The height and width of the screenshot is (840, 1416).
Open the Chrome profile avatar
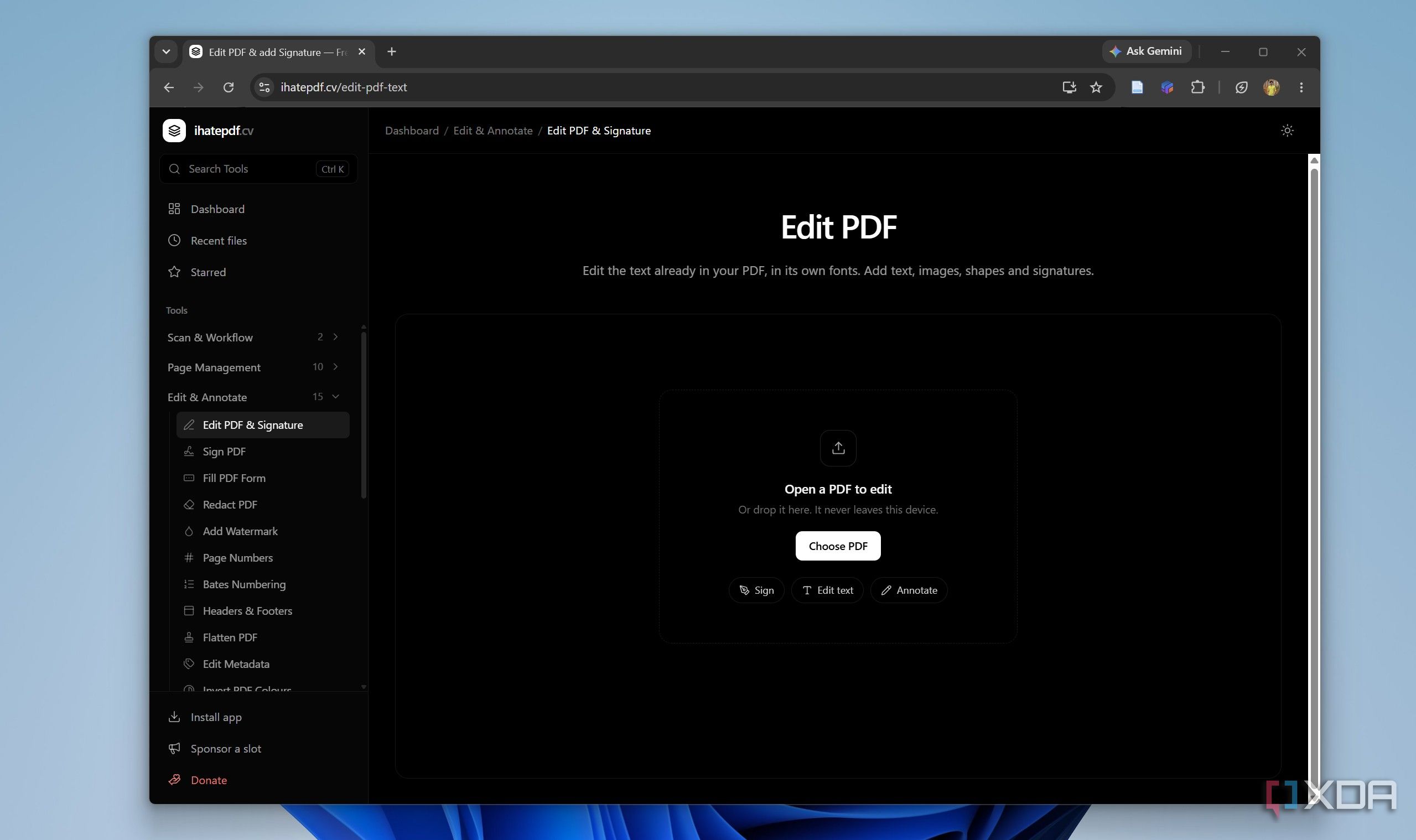[1271, 87]
